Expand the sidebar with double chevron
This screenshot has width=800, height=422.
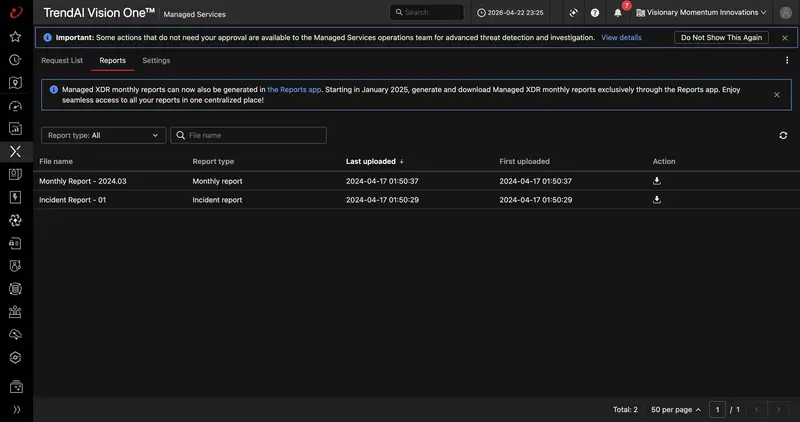16,409
